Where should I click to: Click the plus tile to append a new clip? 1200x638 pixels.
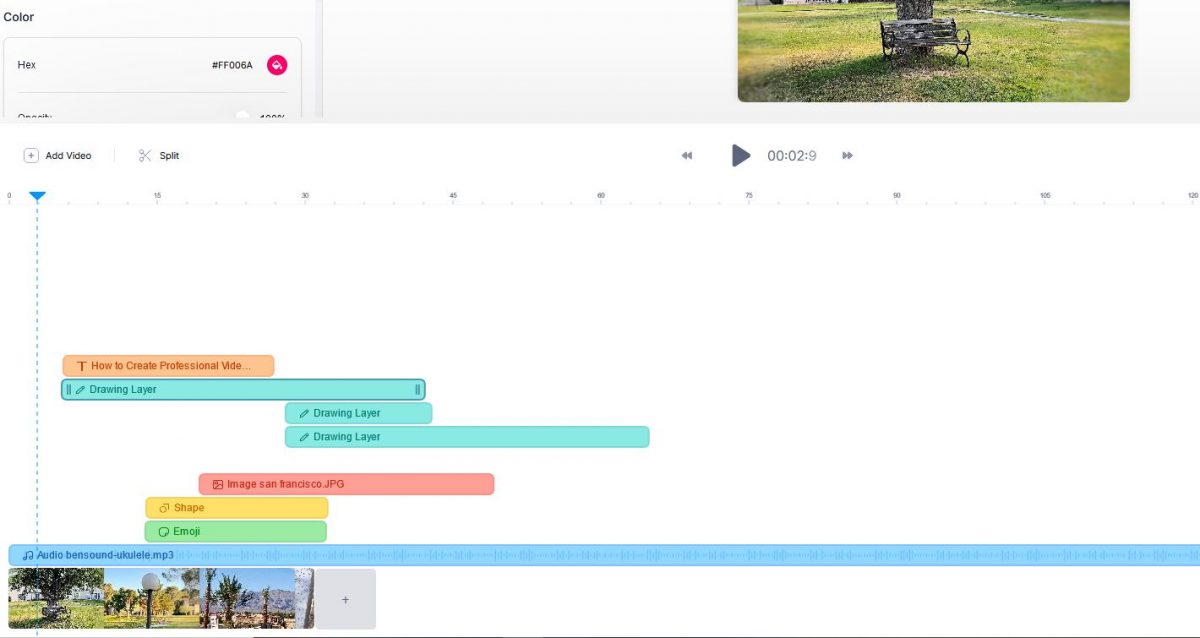click(x=345, y=598)
